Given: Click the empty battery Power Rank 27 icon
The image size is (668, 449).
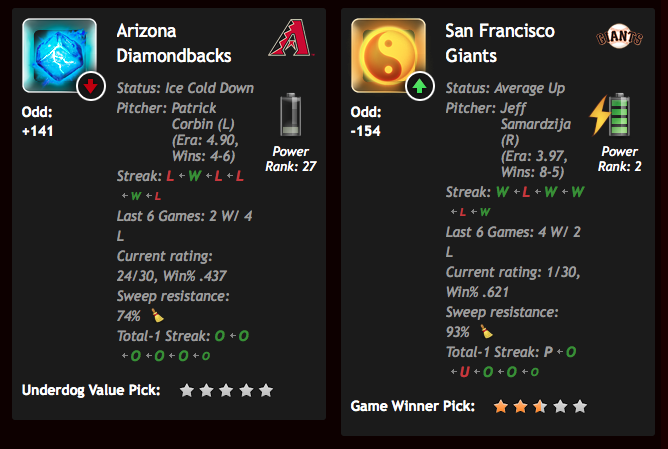Looking at the screenshot, I should [291, 115].
